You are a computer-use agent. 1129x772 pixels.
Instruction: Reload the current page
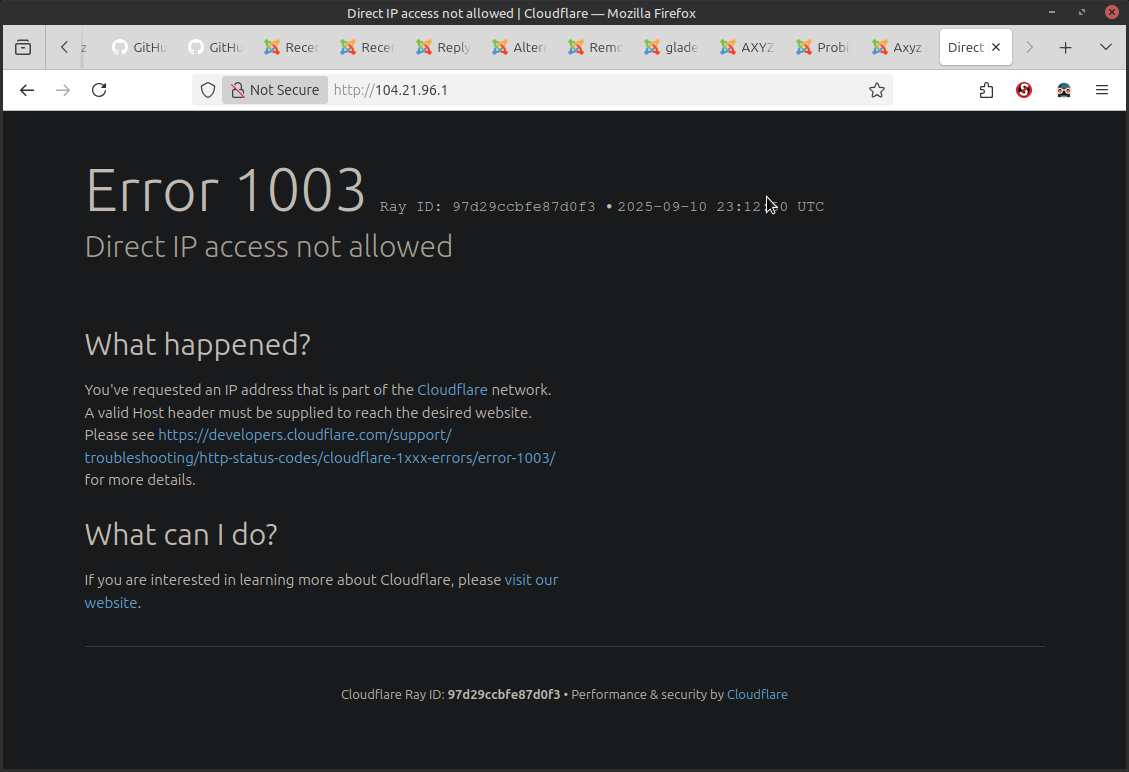(99, 90)
